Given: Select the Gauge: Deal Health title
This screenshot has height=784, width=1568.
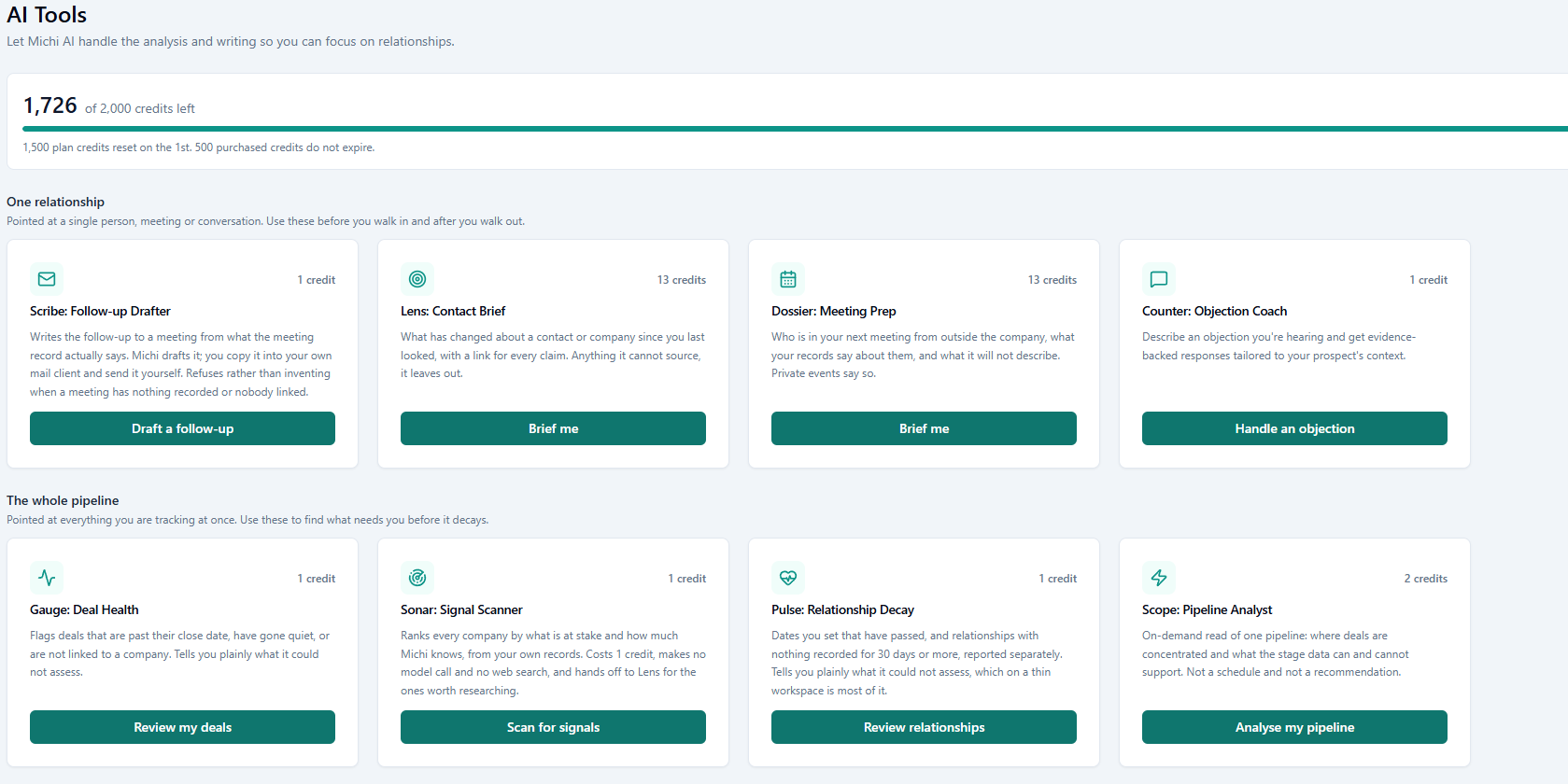Looking at the screenshot, I should coord(84,609).
